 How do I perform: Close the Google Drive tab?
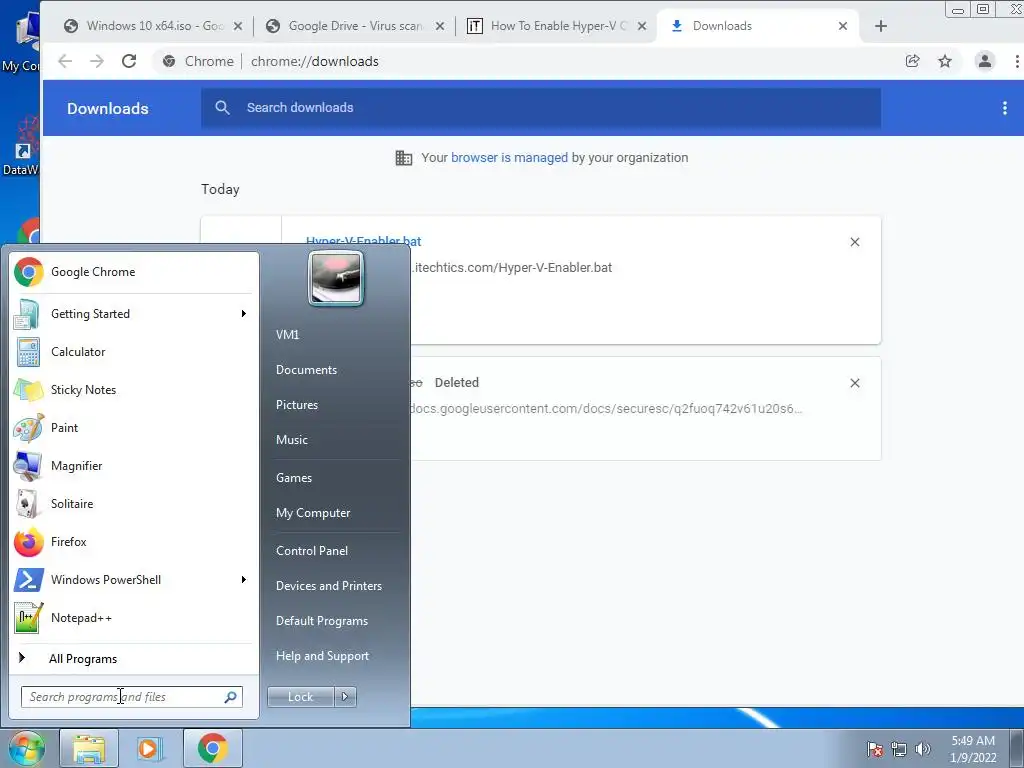tap(440, 26)
